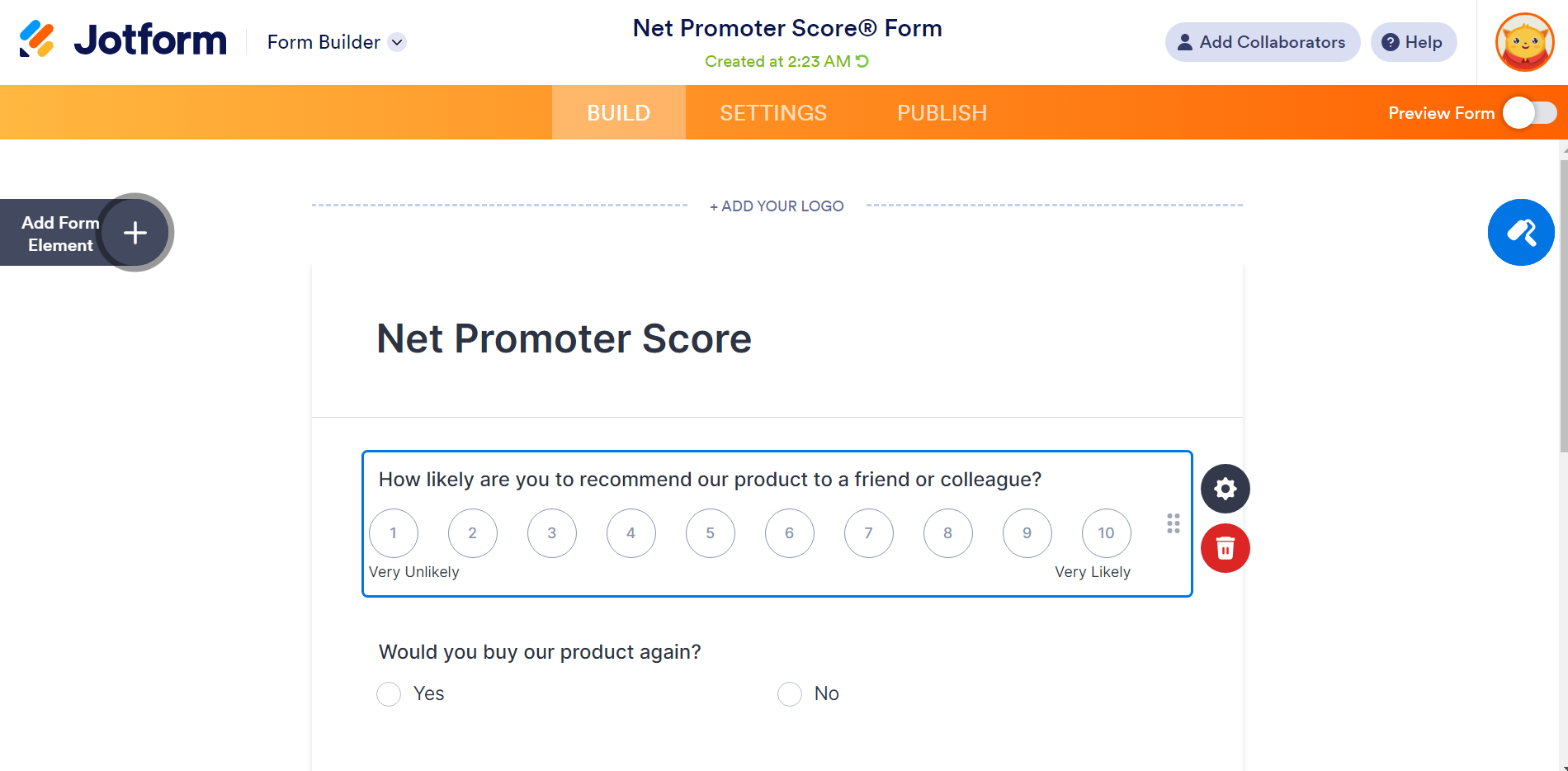
Task: Click the Jotform logo icon
Action: (x=37, y=39)
